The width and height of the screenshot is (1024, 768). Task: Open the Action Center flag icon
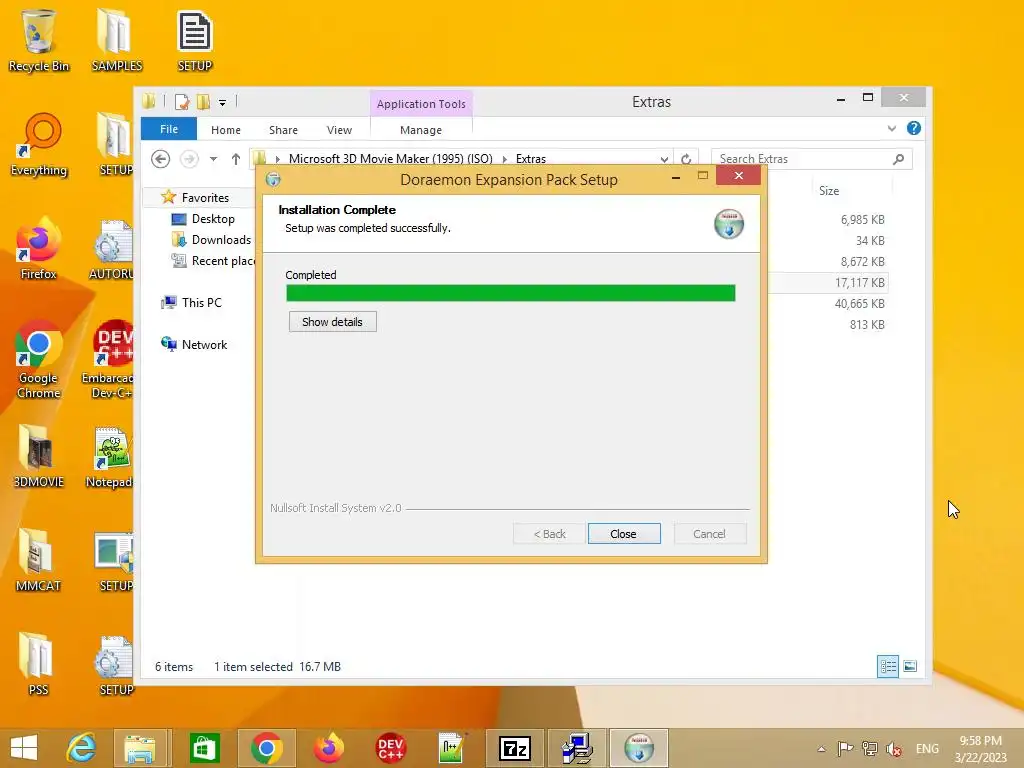[845, 748]
